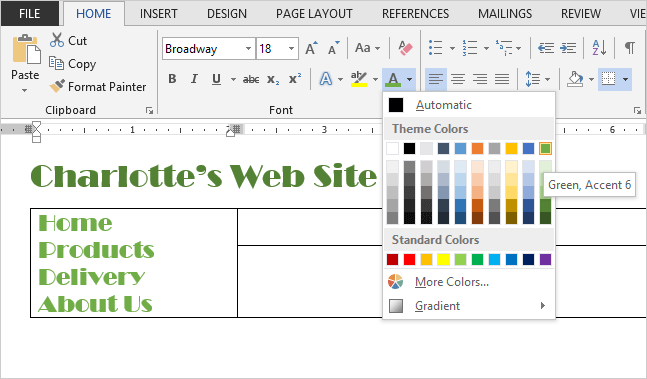
Task: Grow font size with large A icon
Action: (312, 48)
